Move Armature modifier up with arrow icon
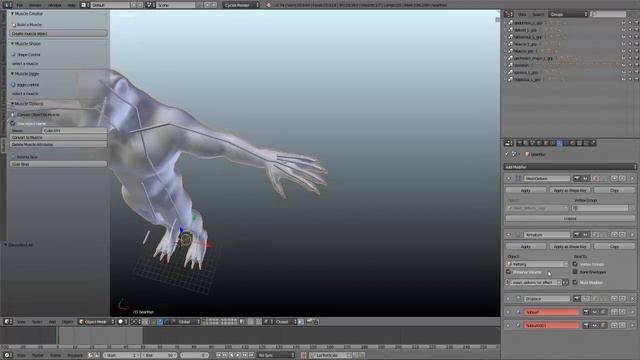The height and width of the screenshot is (360, 640). (614, 235)
